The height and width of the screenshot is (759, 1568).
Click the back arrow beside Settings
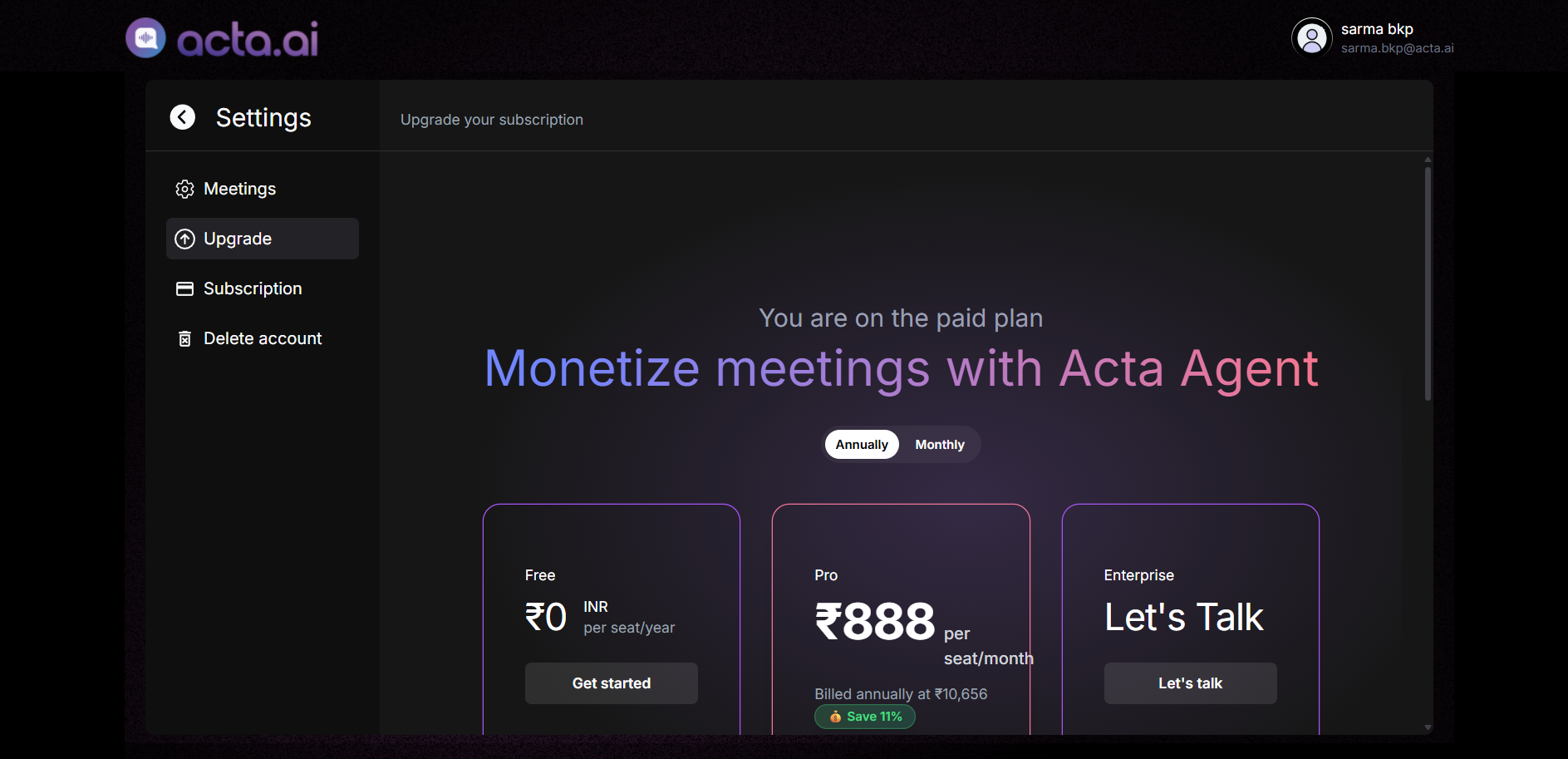pyautogui.click(x=182, y=116)
